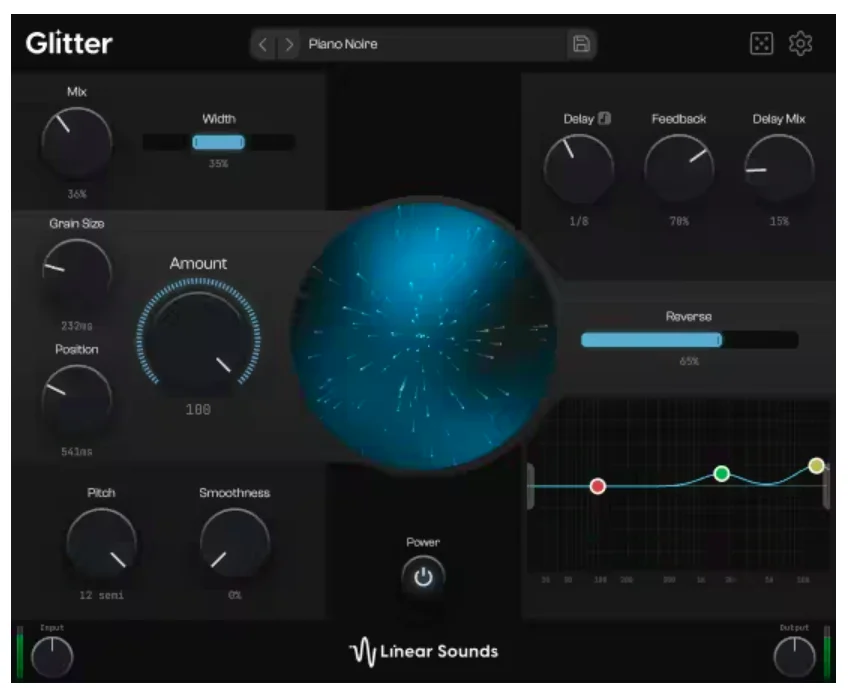
Task: Go to next preset arrow
Action: (x=289, y=44)
